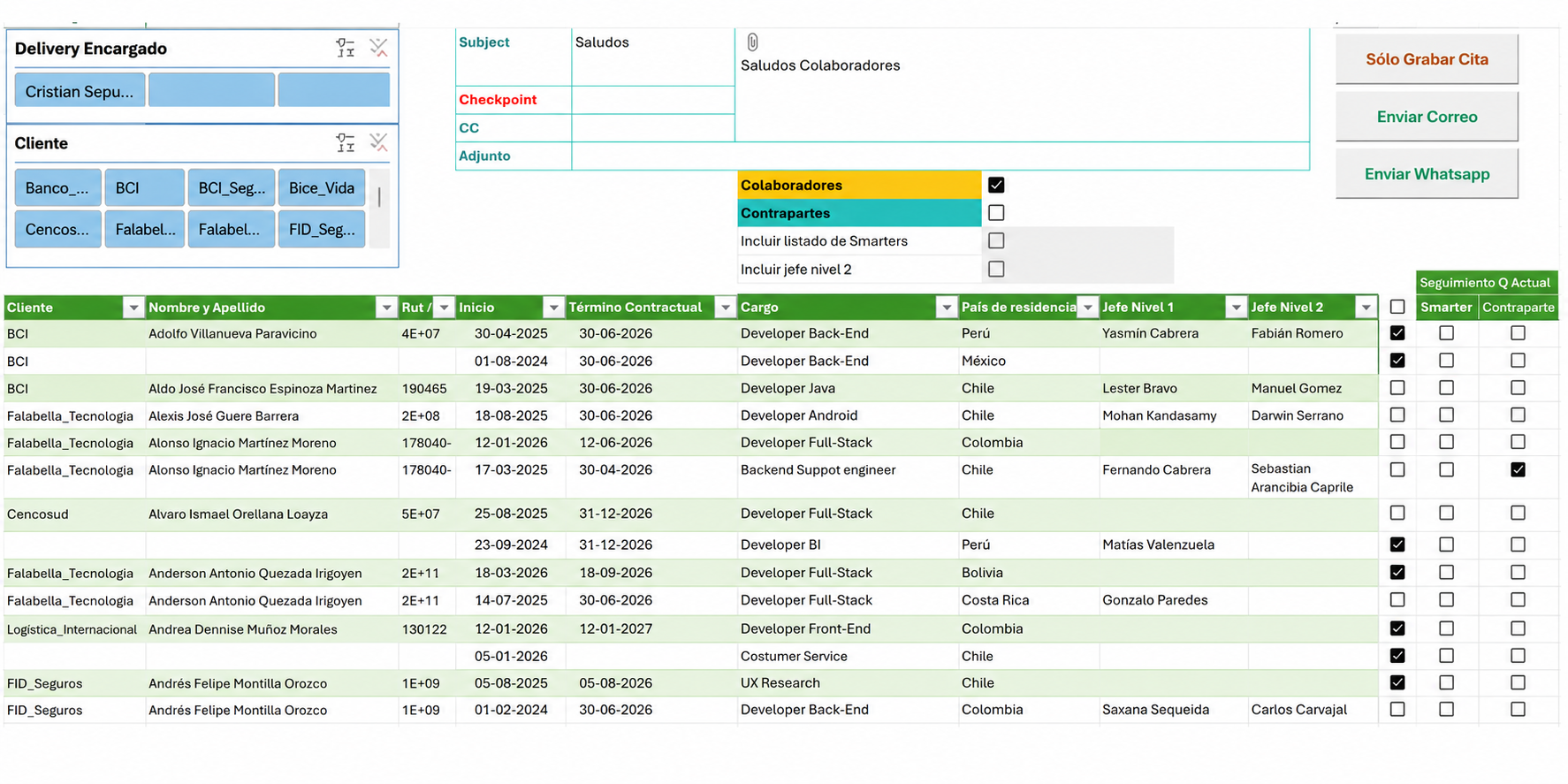Screen dimensions: 1568x784
Task: Select the Matías Valenzuela cell
Action: coord(1173,544)
